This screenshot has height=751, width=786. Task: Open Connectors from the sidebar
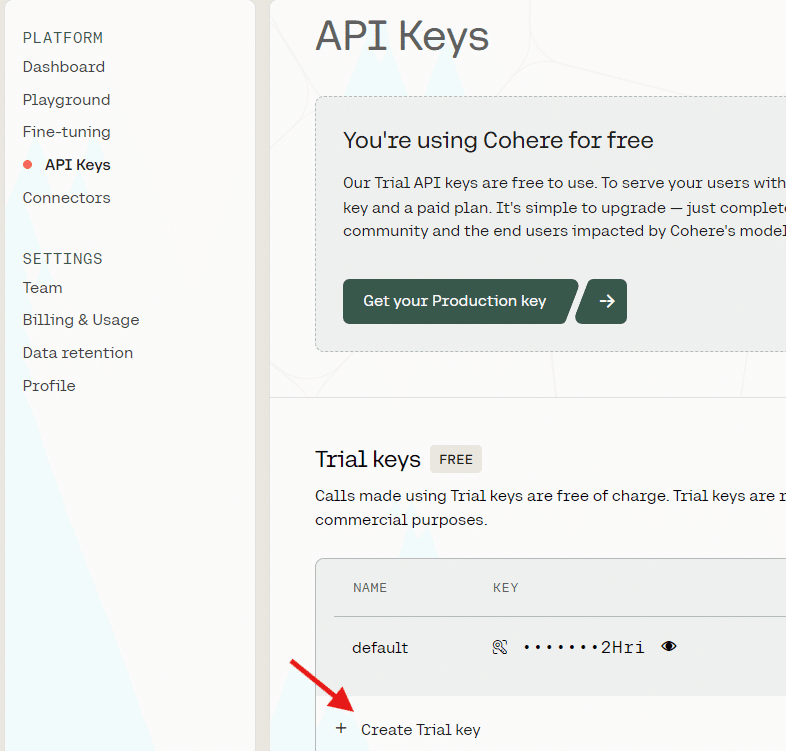tap(66, 198)
